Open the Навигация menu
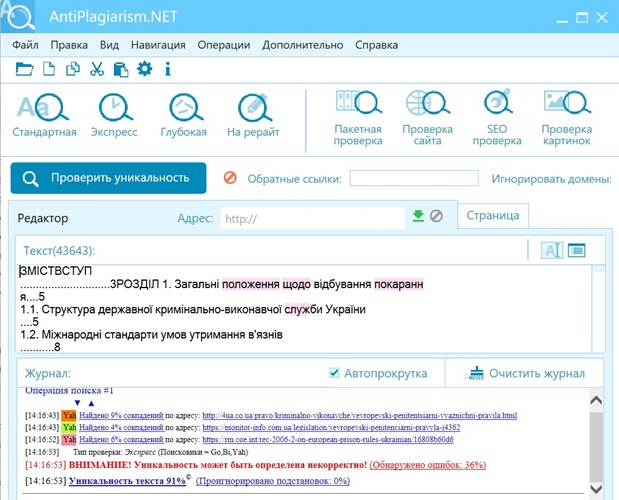The width and height of the screenshot is (619, 500). click(x=158, y=45)
